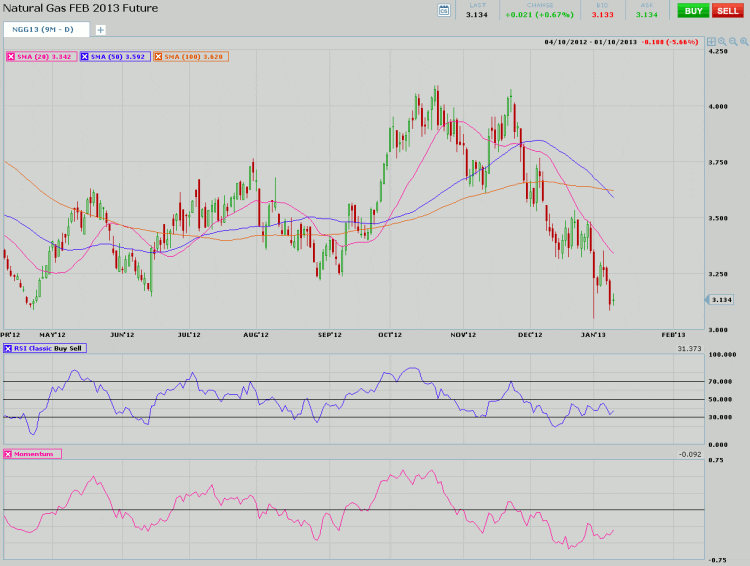750x566 pixels.
Task: Click the grid icon left of the magnifiers
Action: point(711,42)
